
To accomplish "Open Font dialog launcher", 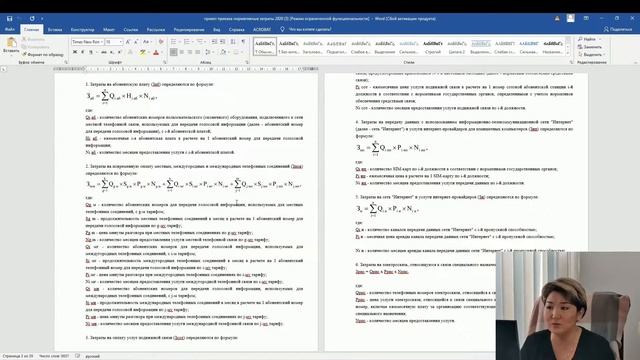I will 164,62.
